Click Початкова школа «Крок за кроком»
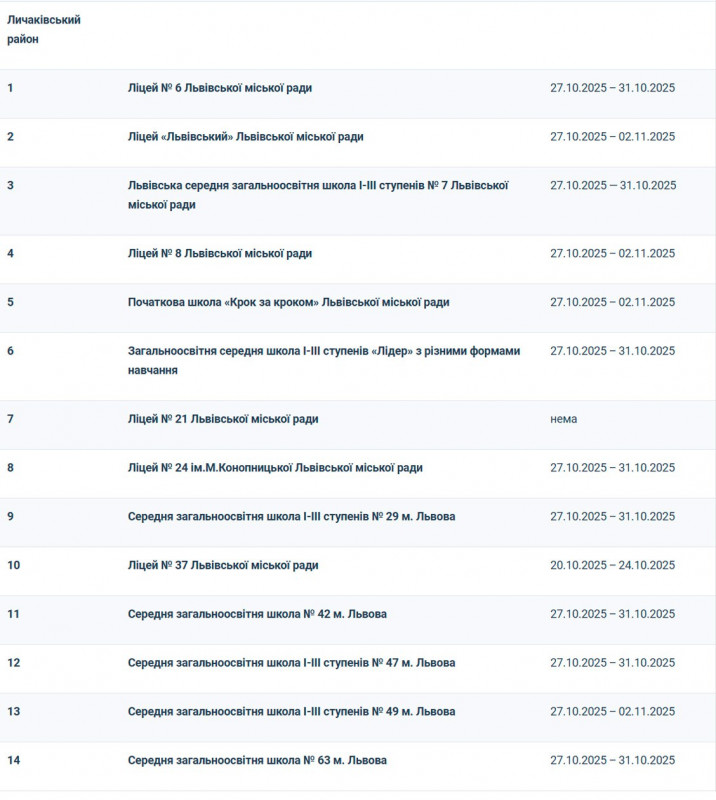 coord(288,302)
